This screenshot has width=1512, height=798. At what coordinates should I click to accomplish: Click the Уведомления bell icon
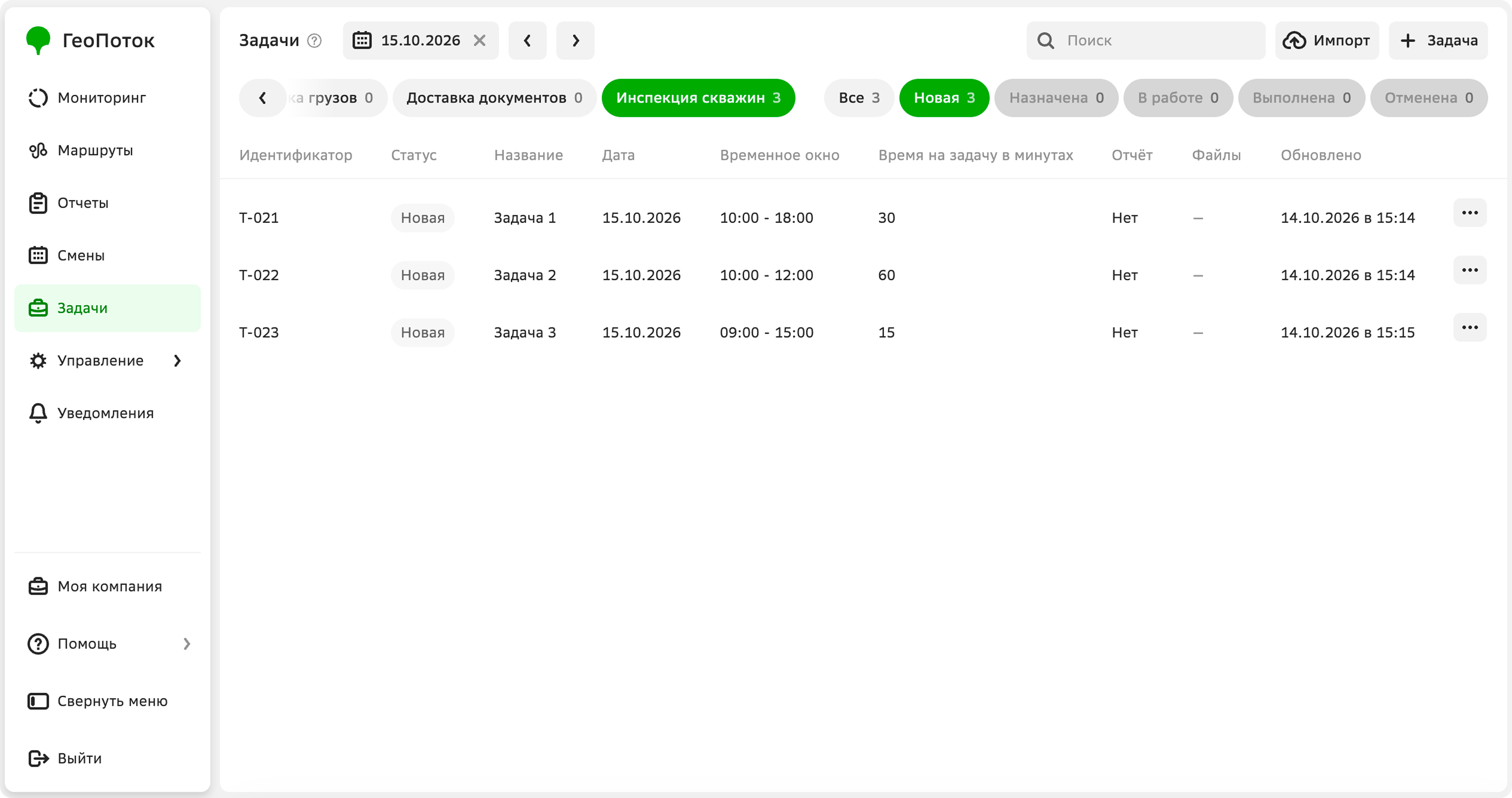tap(38, 413)
